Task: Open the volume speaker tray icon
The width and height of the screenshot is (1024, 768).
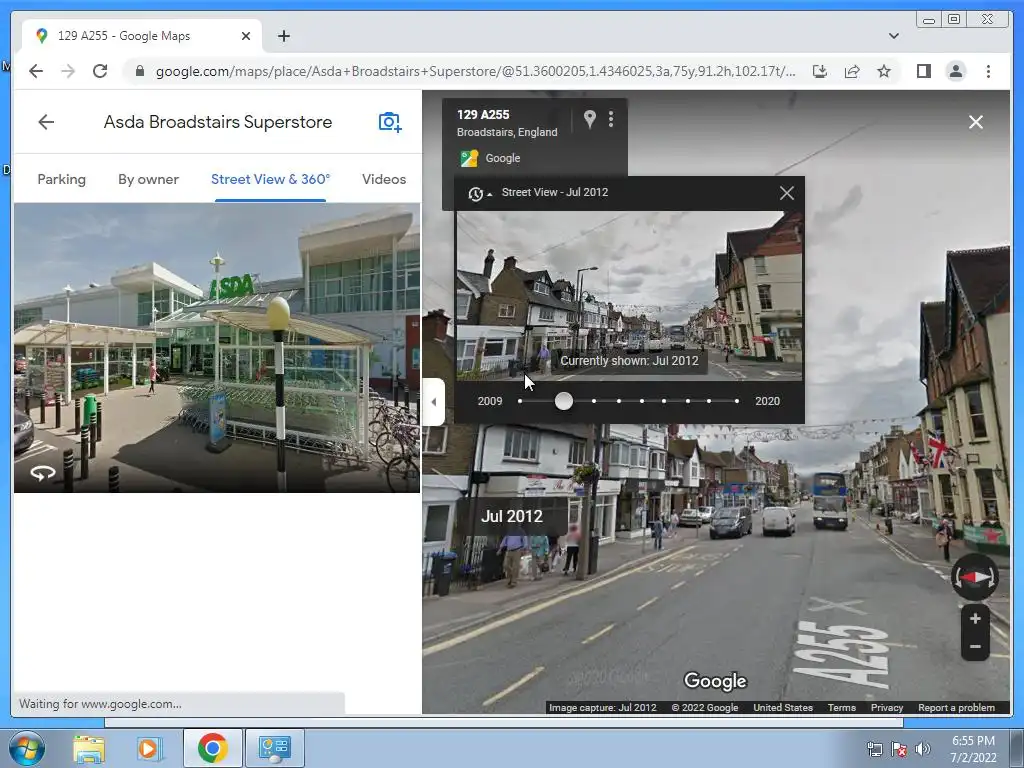Action: click(x=922, y=749)
